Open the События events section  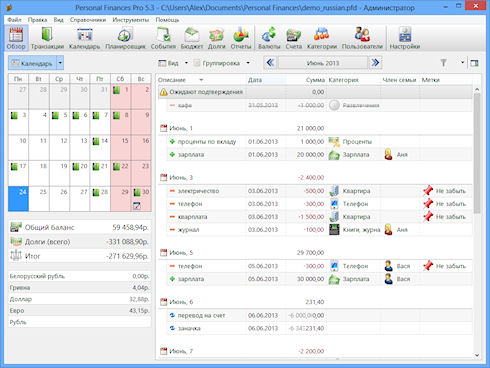coord(163,38)
